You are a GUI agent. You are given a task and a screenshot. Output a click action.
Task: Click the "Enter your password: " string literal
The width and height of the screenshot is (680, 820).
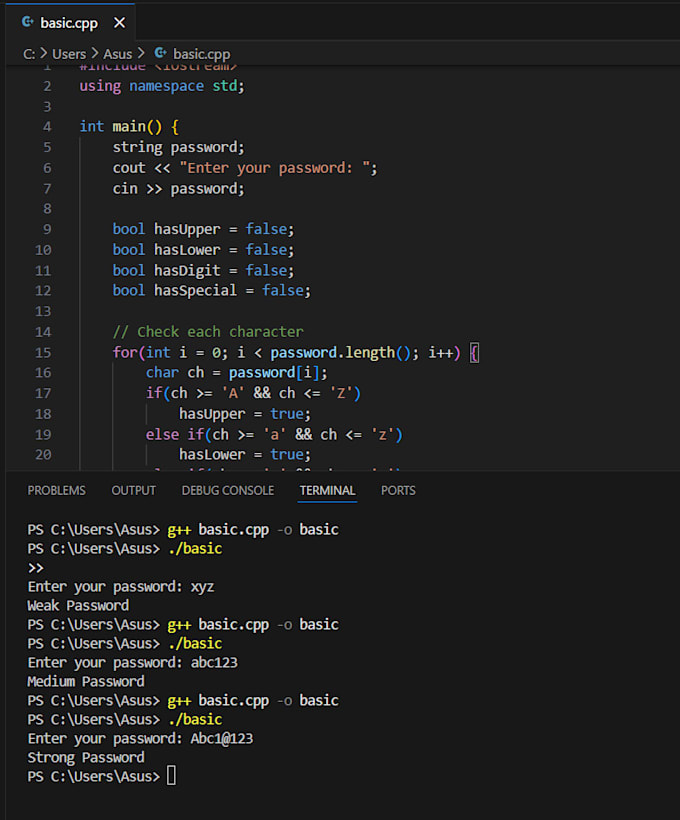[x=275, y=168]
